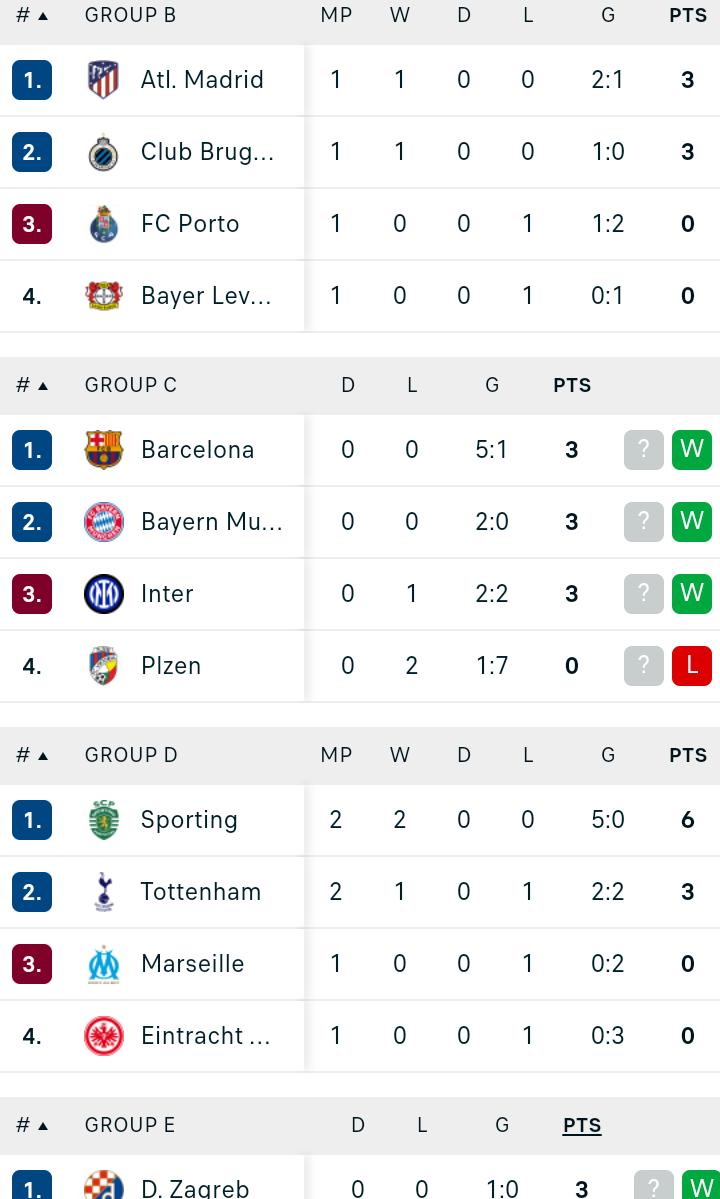720x1199 pixels.
Task: Click Inter's grey question mark badge
Action: pyautogui.click(x=644, y=593)
